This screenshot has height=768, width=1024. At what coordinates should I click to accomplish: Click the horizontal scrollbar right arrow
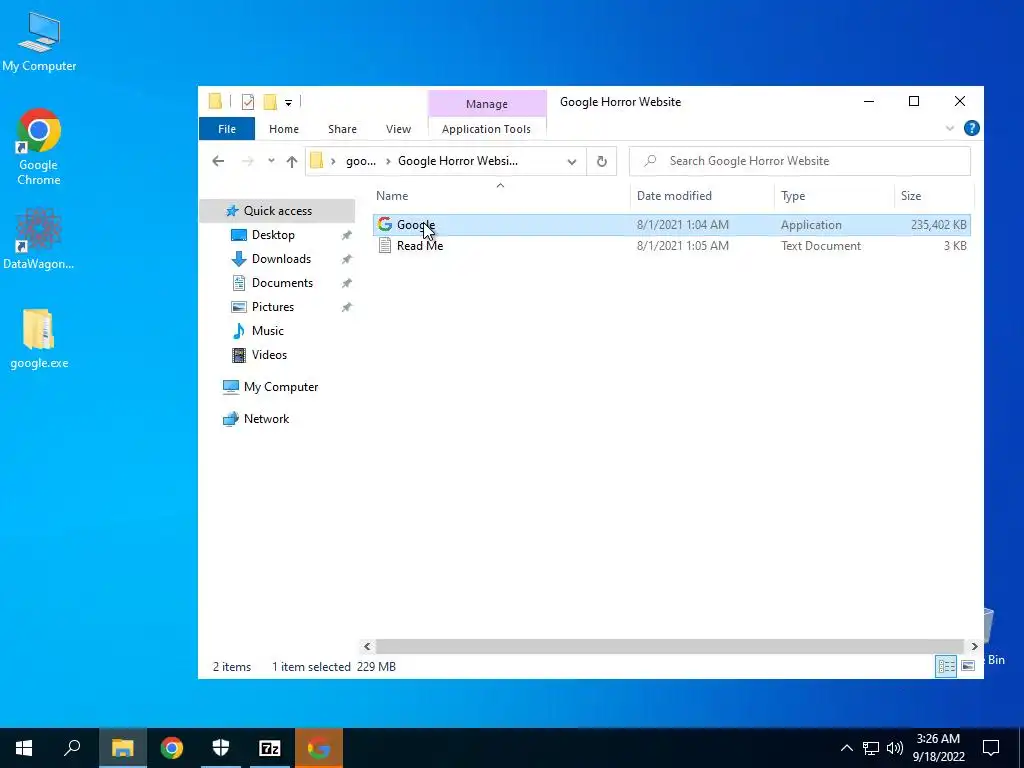pos(974,647)
